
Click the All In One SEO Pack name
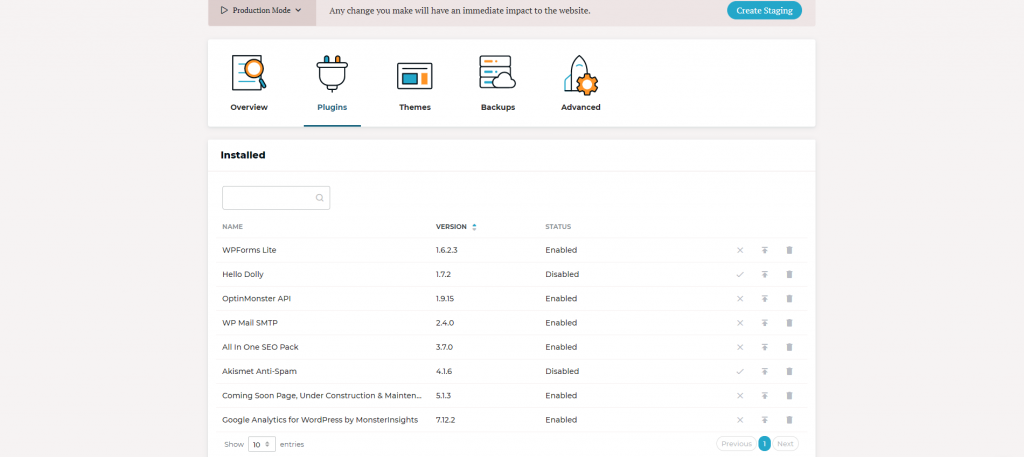(x=260, y=347)
